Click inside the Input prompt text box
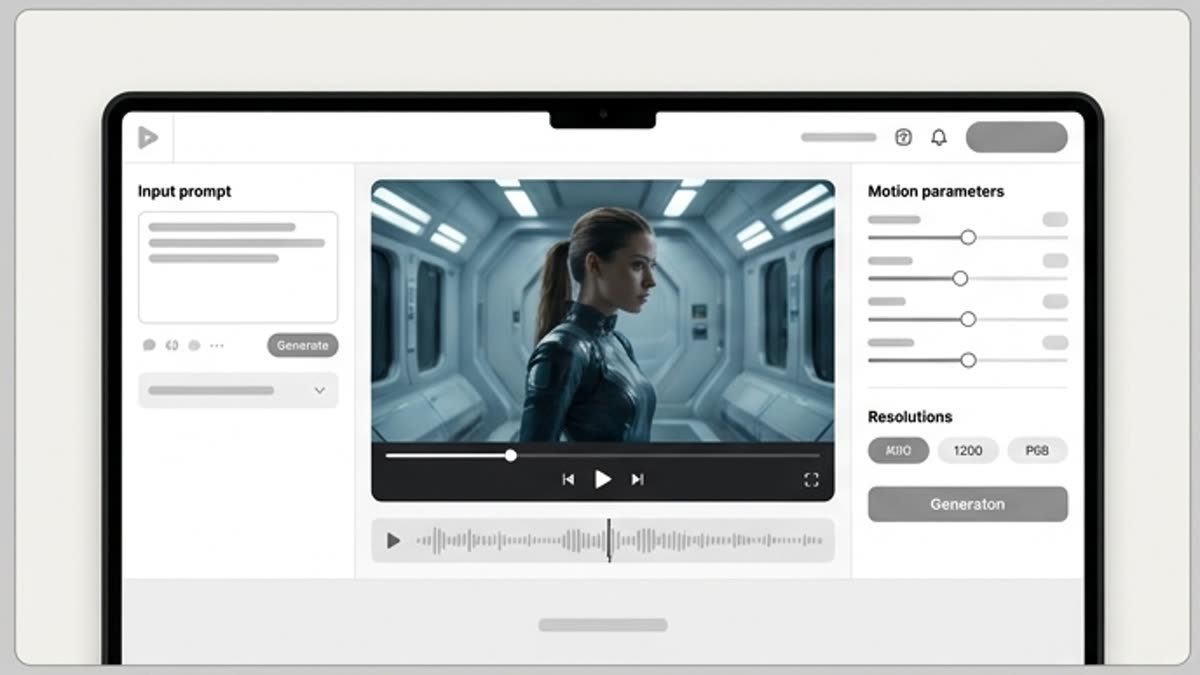This screenshot has width=1200, height=675. point(238,267)
